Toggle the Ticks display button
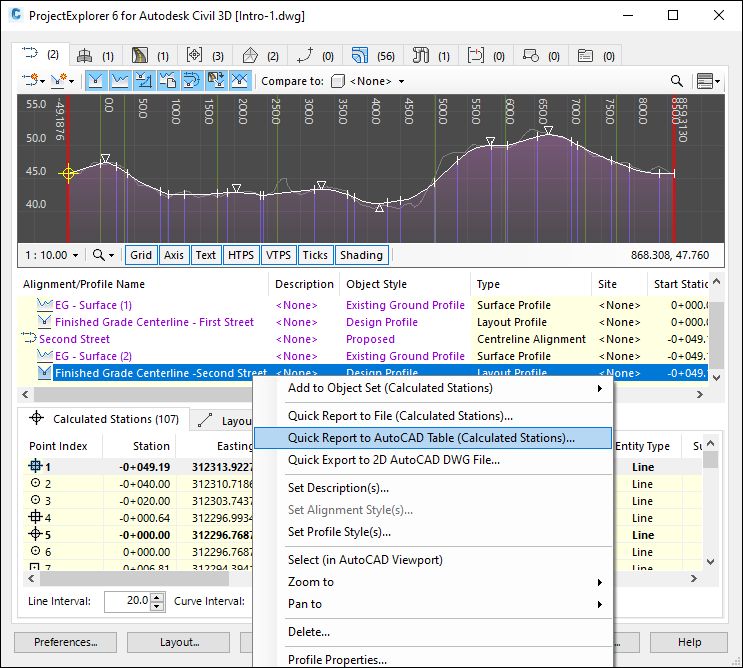Image resolution: width=743 pixels, height=668 pixels. [x=315, y=255]
